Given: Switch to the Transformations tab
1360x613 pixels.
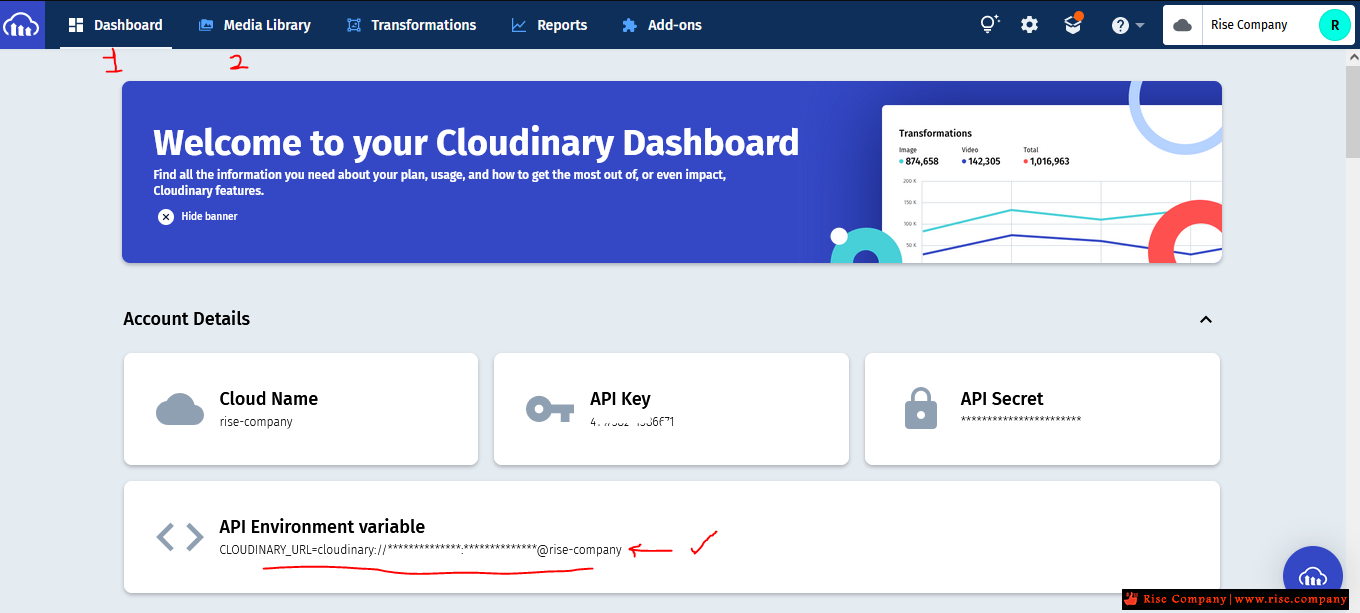Looking at the screenshot, I should [x=411, y=25].
